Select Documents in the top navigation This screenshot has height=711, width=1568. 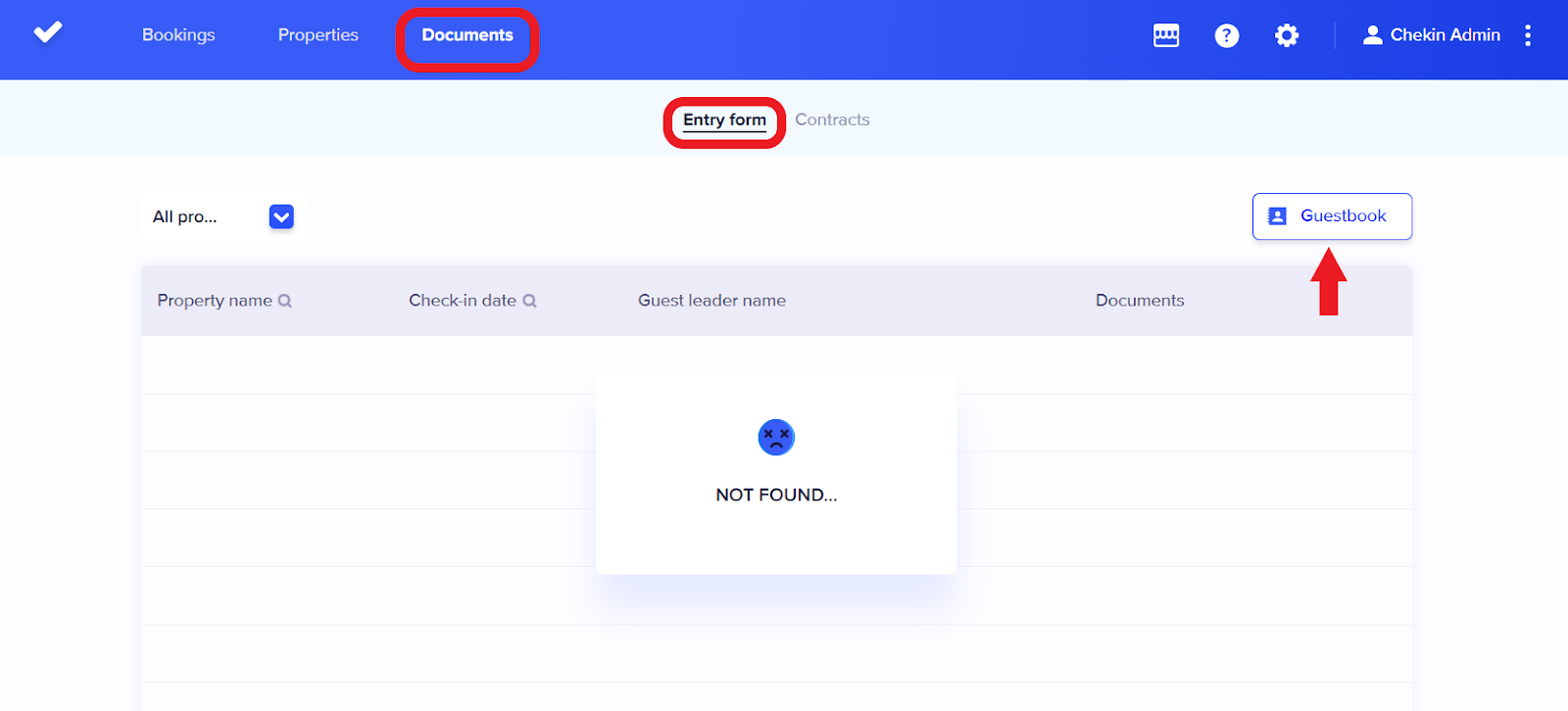point(467,35)
